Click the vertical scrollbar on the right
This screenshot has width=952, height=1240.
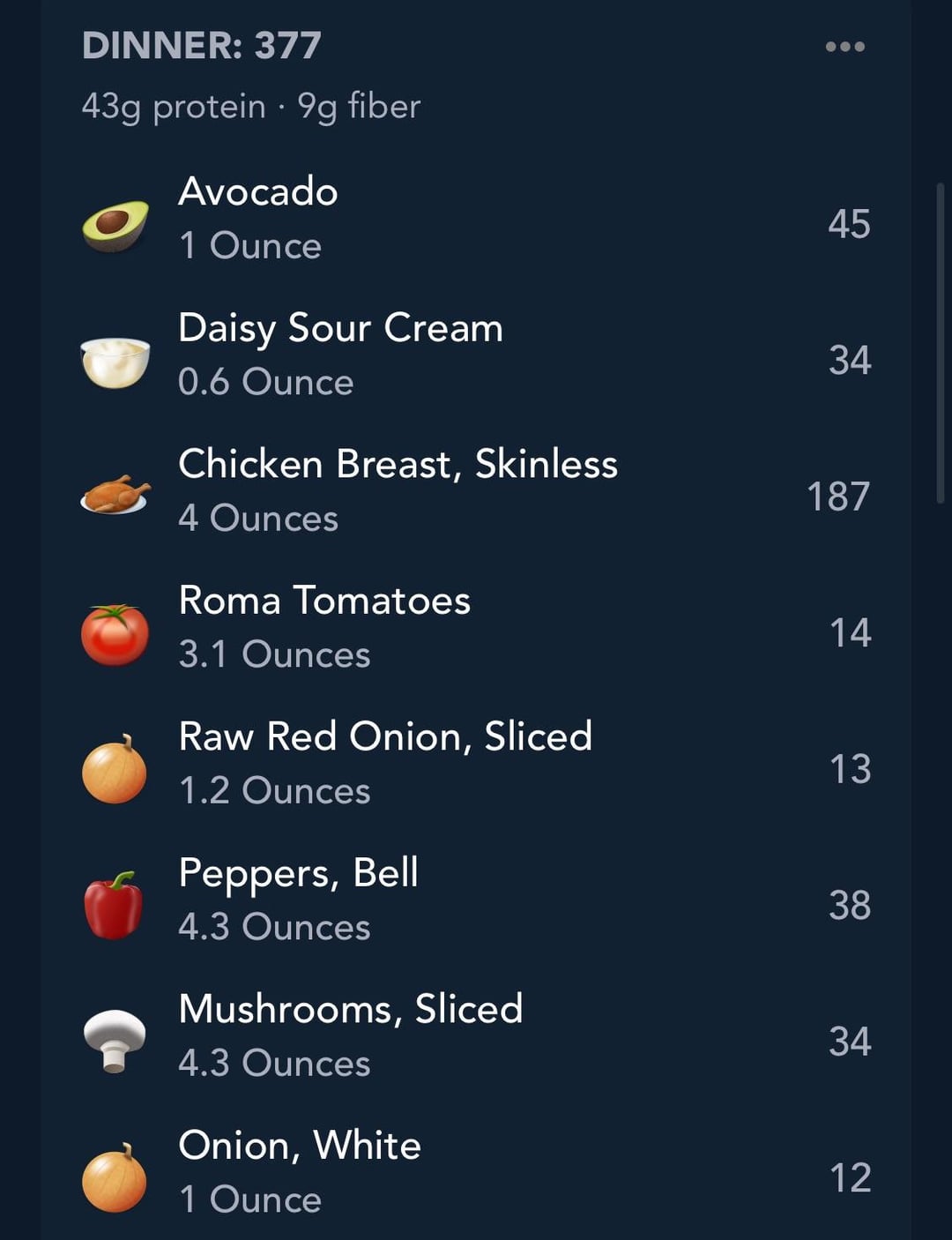(x=941, y=342)
